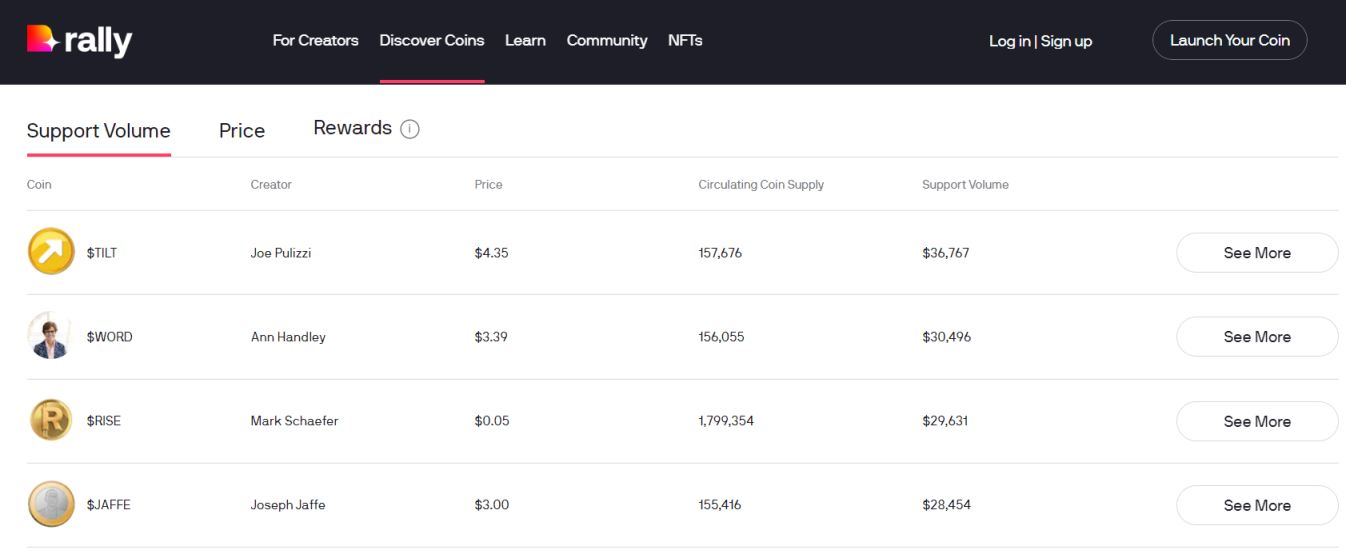The image size is (1346, 558).
Task: Click the Rally logo
Action: (79, 41)
